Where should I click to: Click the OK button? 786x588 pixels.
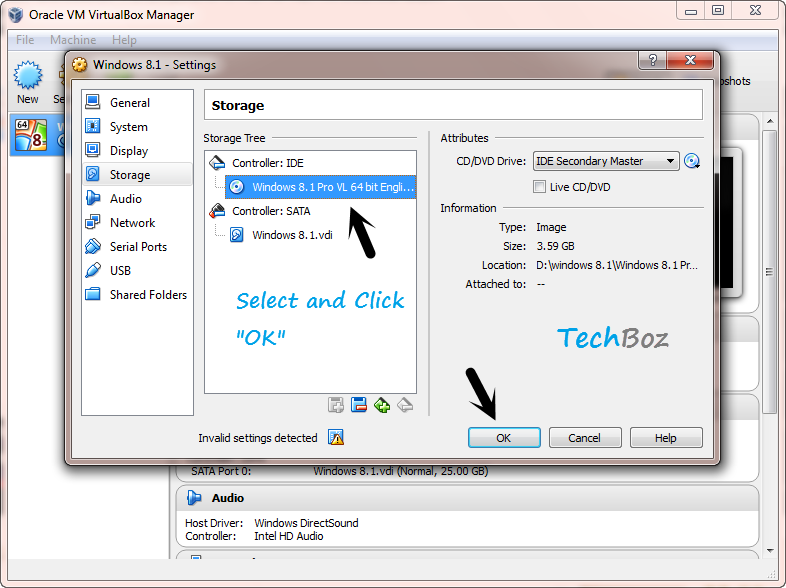[504, 438]
